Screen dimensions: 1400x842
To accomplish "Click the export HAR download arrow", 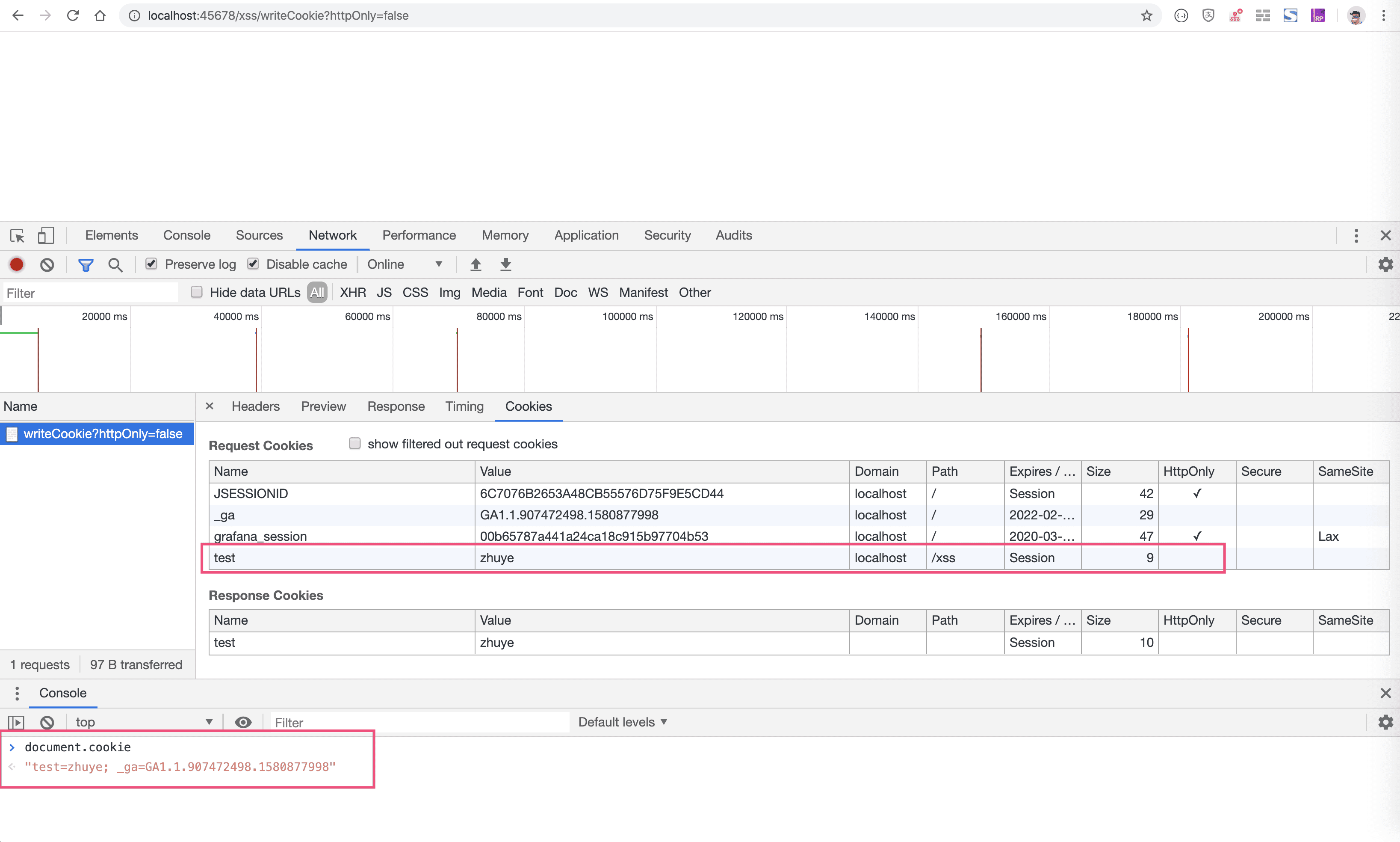I will [x=506, y=264].
